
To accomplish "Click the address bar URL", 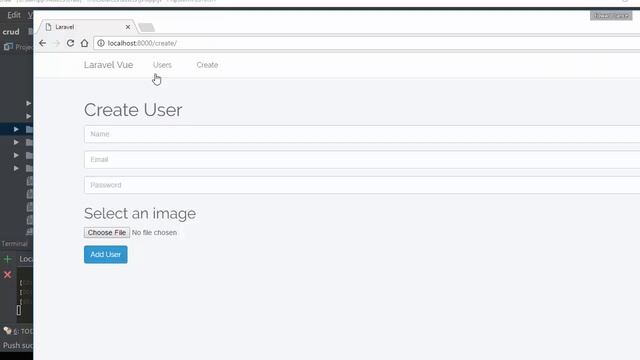I will tap(142, 43).
